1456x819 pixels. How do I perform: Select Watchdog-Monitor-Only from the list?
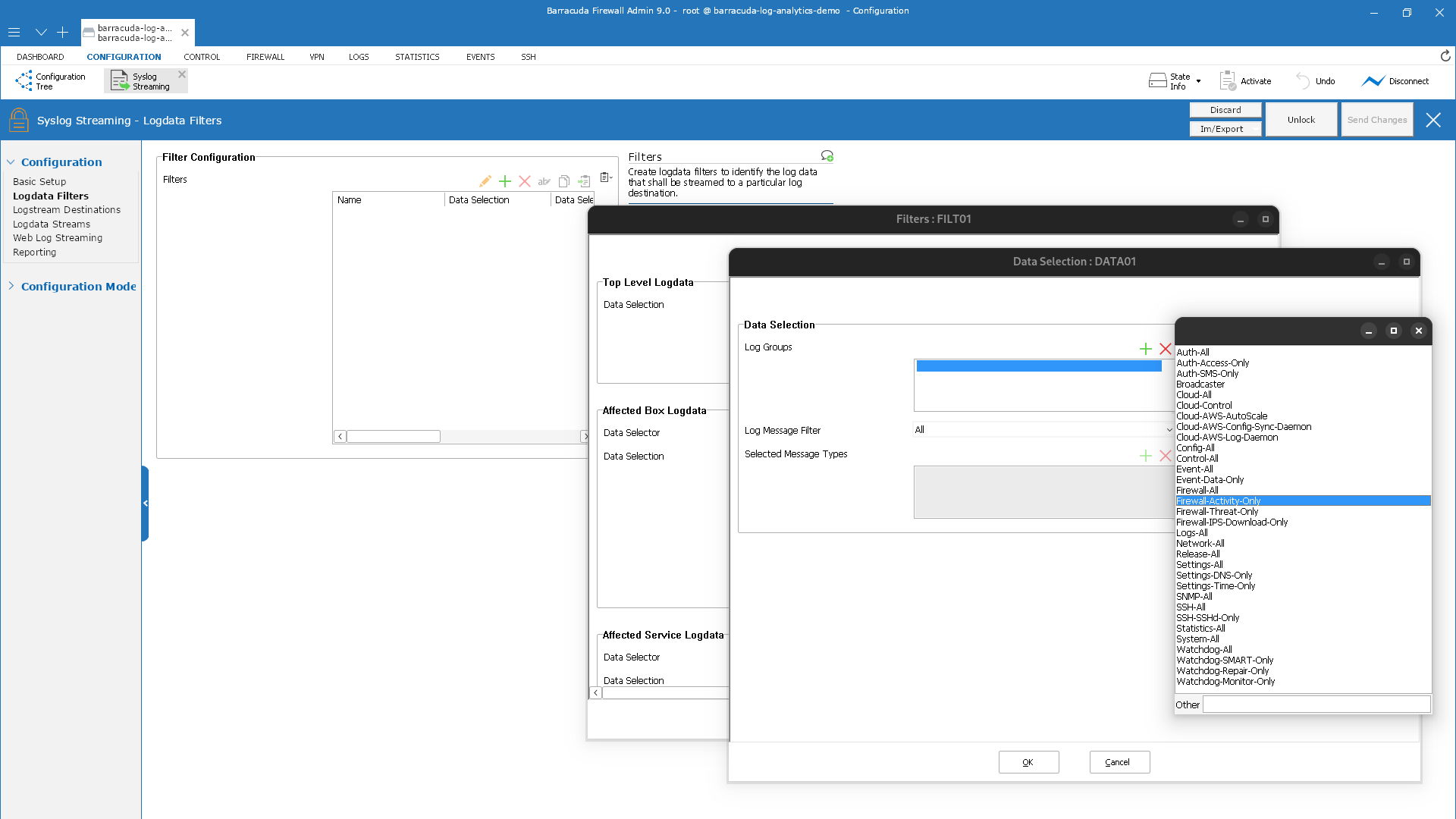[1303, 682]
